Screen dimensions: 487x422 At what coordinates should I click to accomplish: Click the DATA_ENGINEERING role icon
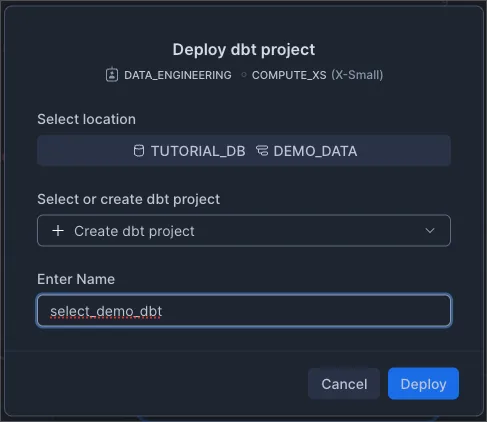click(x=112, y=75)
